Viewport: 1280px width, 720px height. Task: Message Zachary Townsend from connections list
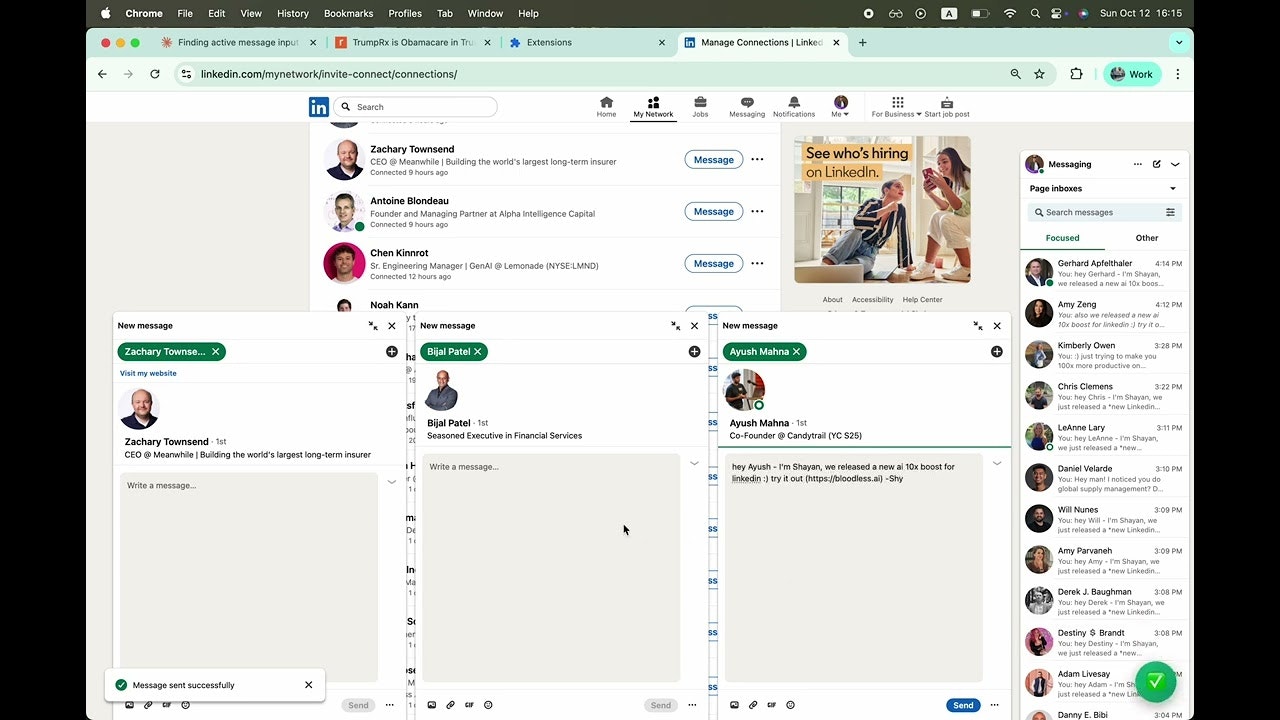714,160
